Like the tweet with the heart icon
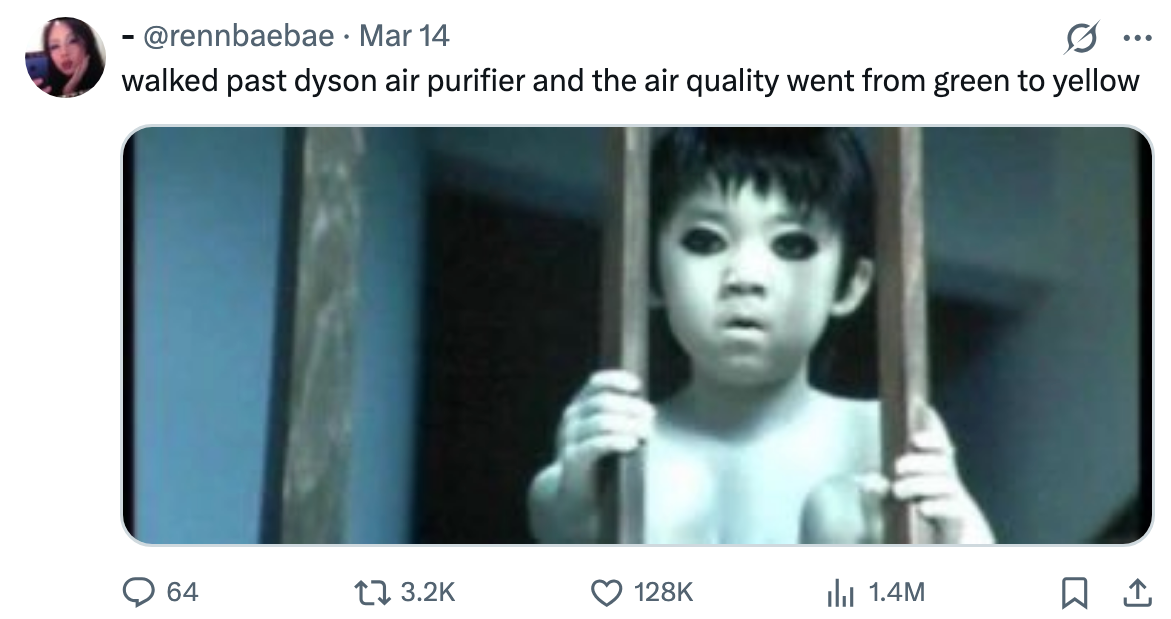This screenshot has height=619, width=1171. 606,593
